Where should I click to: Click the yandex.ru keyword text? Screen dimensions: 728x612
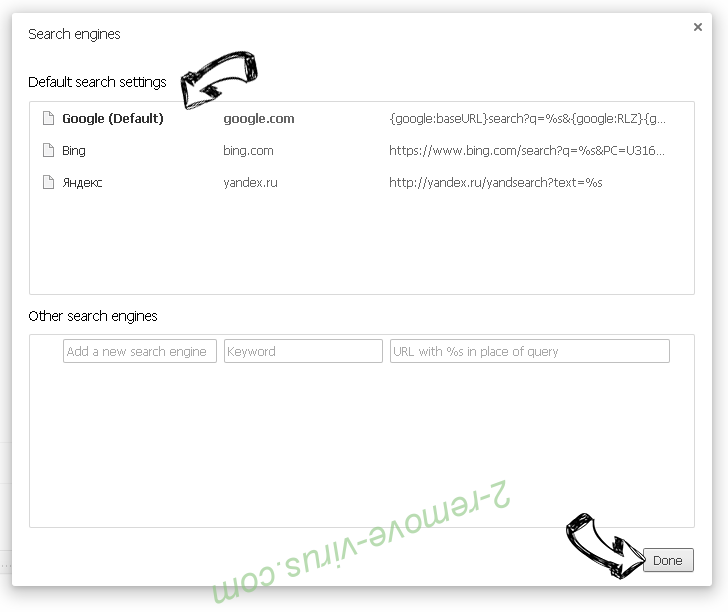pyautogui.click(x=250, y=182)
